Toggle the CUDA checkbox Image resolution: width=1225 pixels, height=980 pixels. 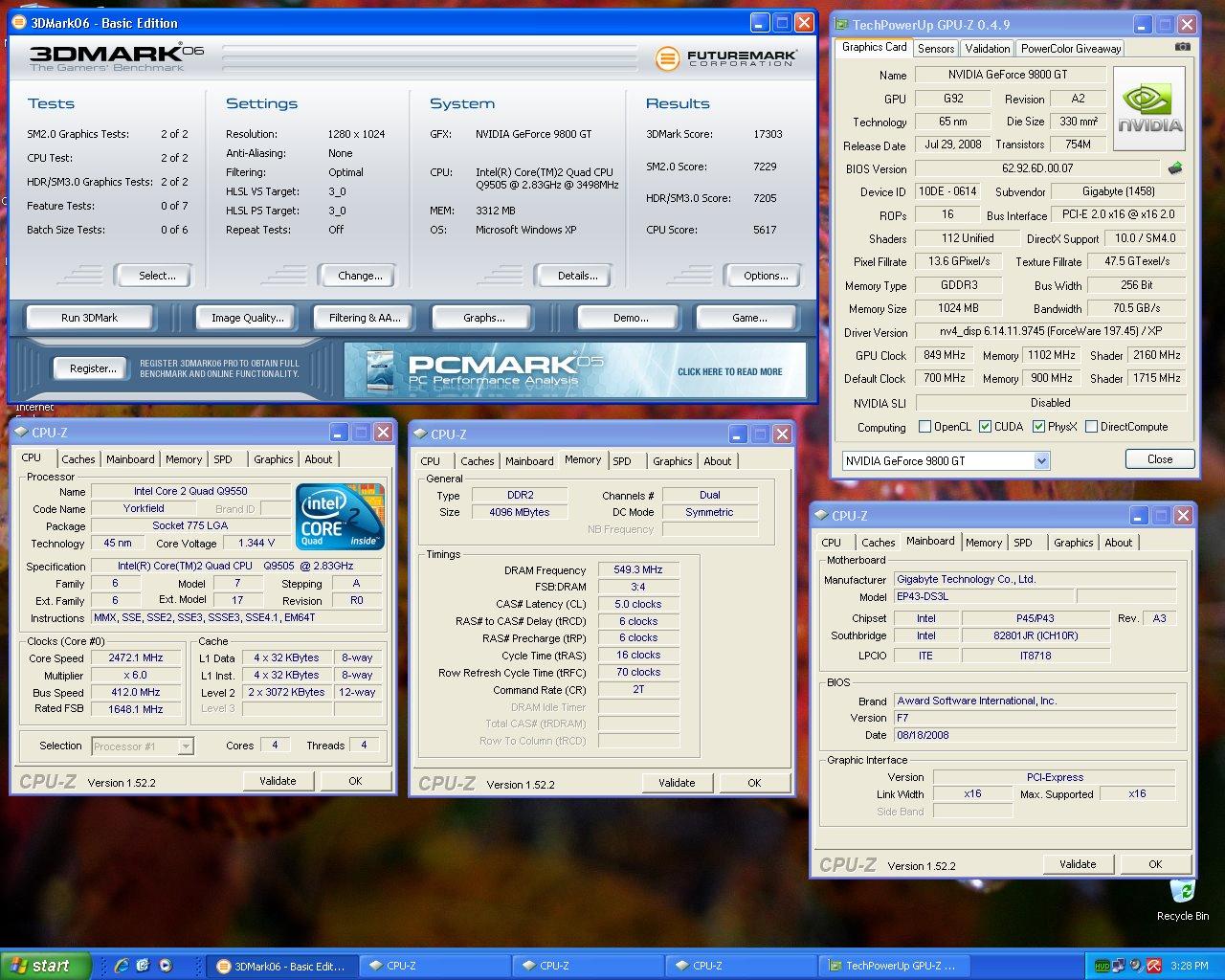tap(985, 427)
